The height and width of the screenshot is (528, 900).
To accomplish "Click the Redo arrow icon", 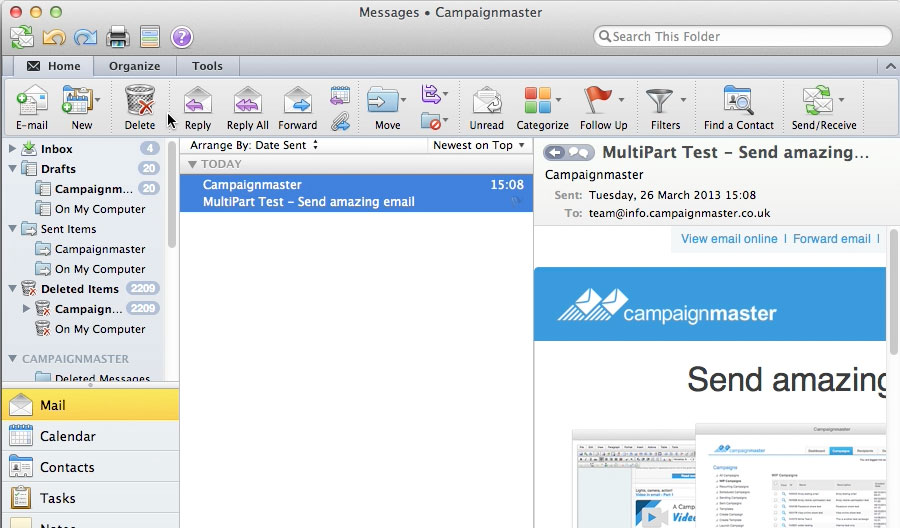I will [x=86, y=37].
